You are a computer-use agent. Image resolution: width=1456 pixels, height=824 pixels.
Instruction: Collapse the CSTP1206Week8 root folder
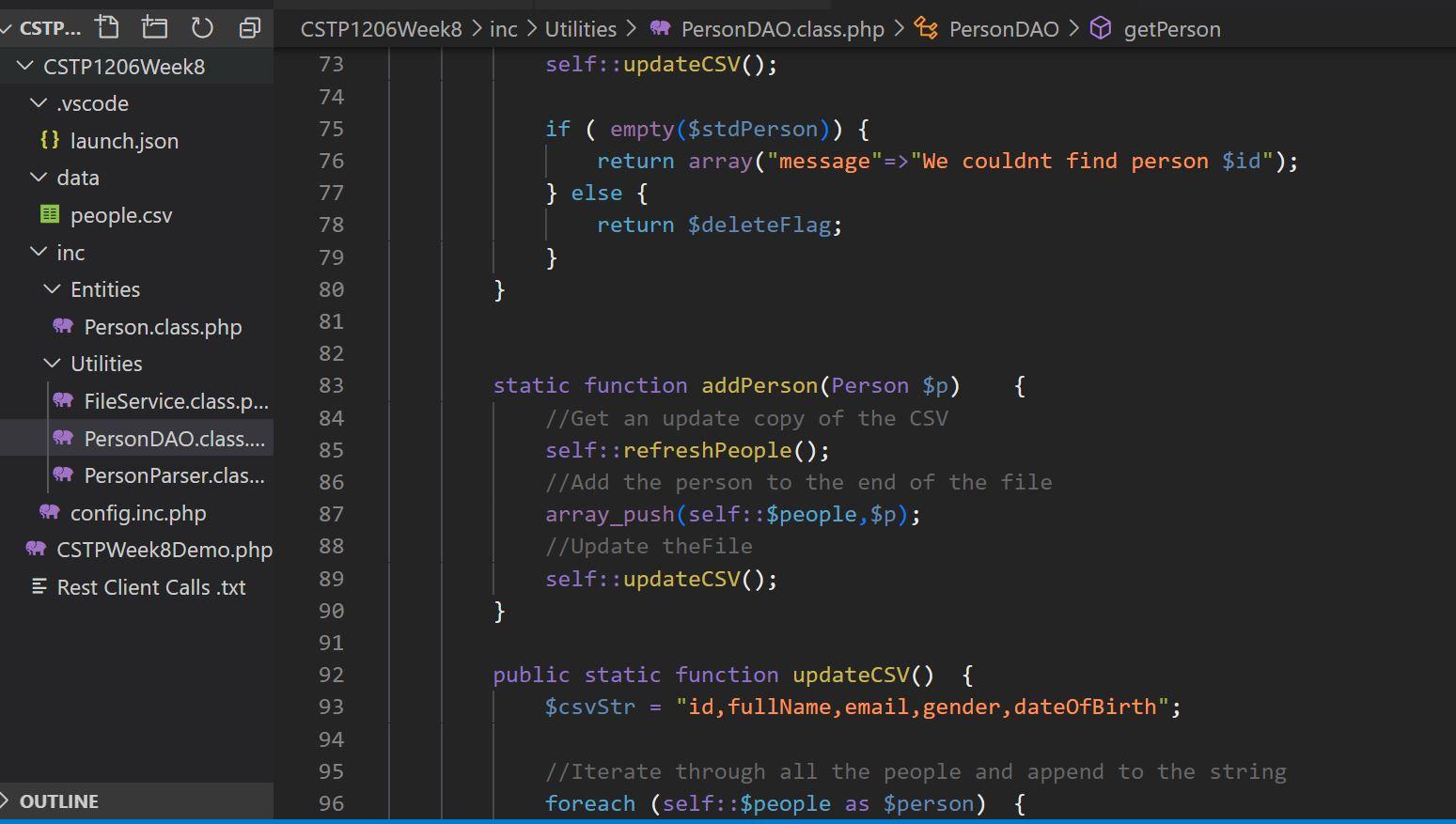(25, 66)
